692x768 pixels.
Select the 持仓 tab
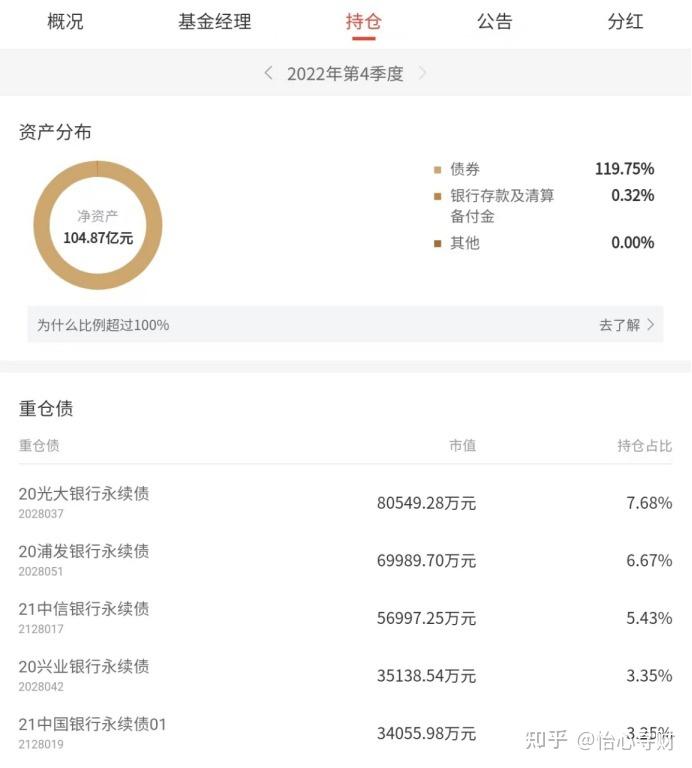pos(363,22)
